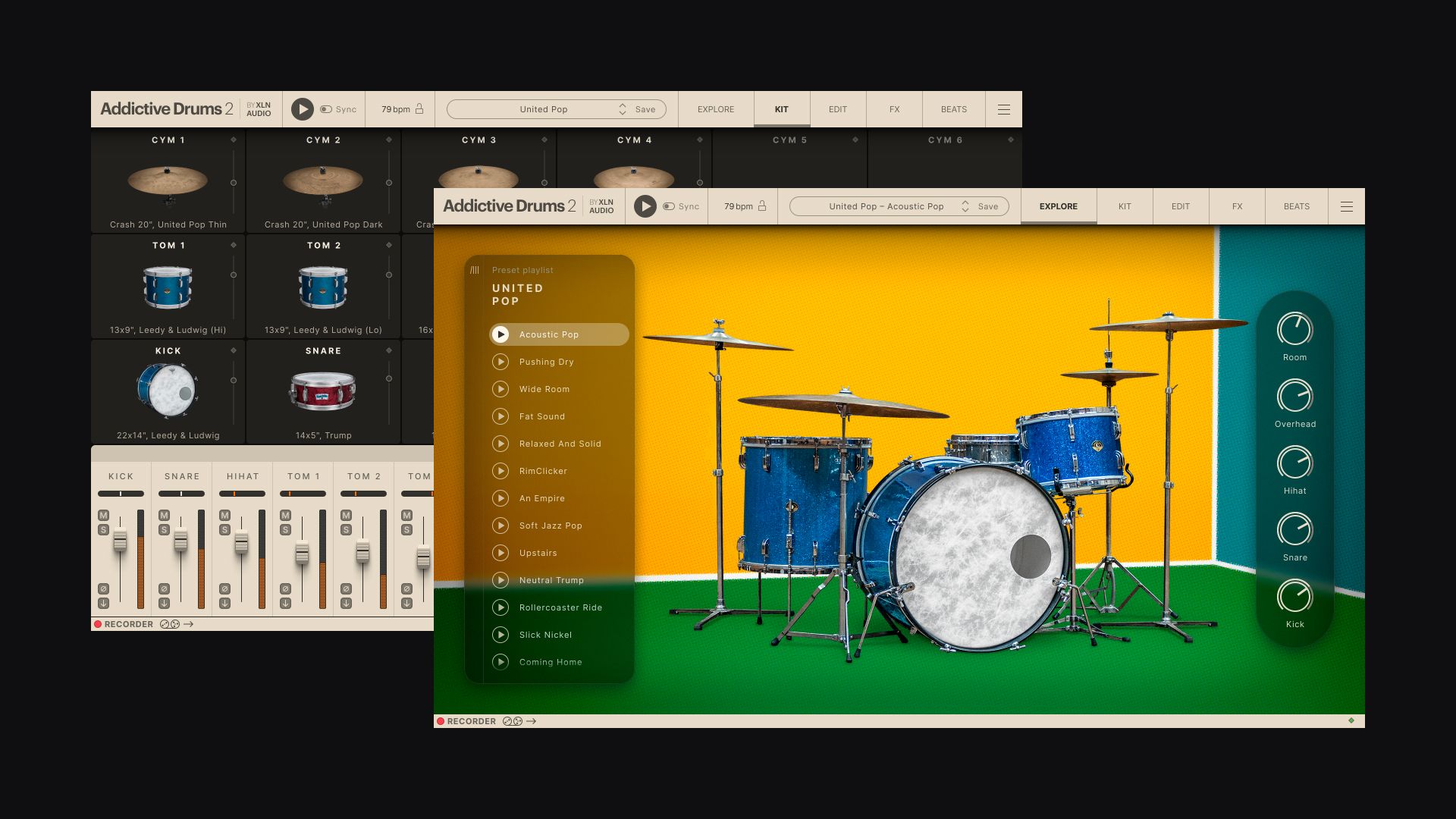The height and width of the screenshot is (819, 1456).
Task: Click preset up/down arrows in front window
Action: coord(965,206)
